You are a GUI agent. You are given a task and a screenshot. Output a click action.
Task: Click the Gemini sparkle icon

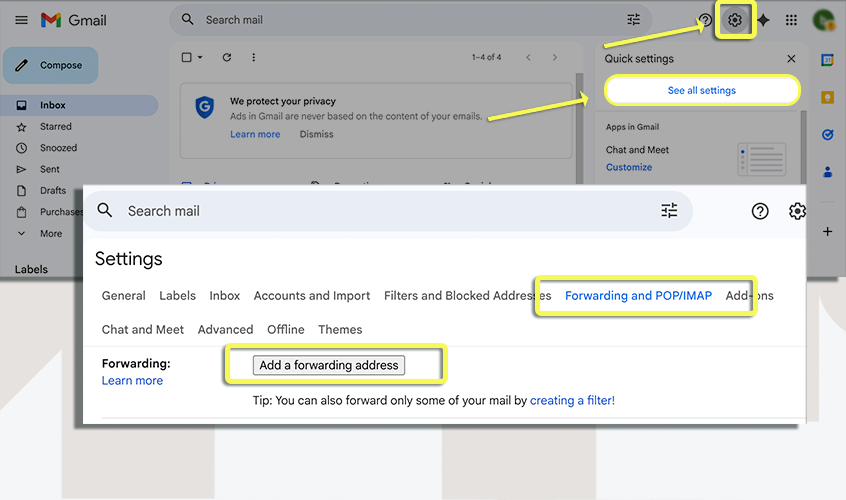tap(764, 20)
